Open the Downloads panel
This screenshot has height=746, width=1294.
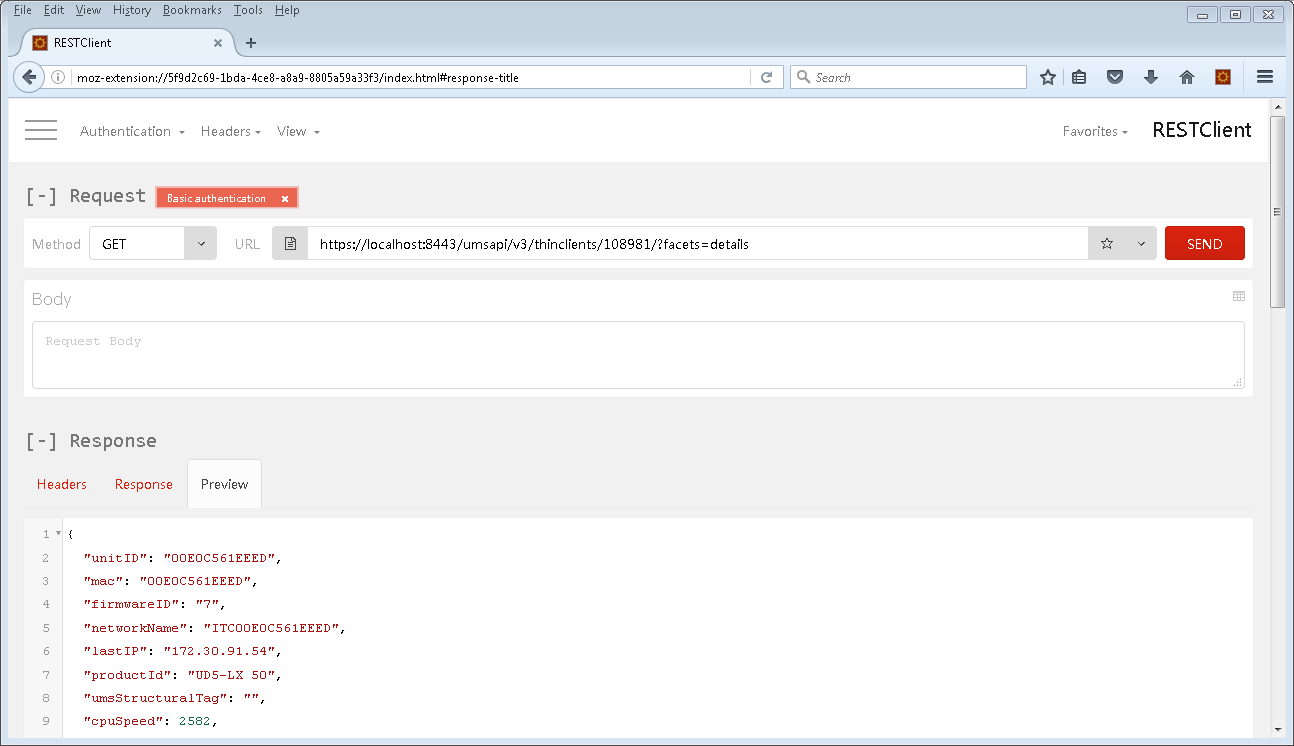click(x=1150, y=77)
